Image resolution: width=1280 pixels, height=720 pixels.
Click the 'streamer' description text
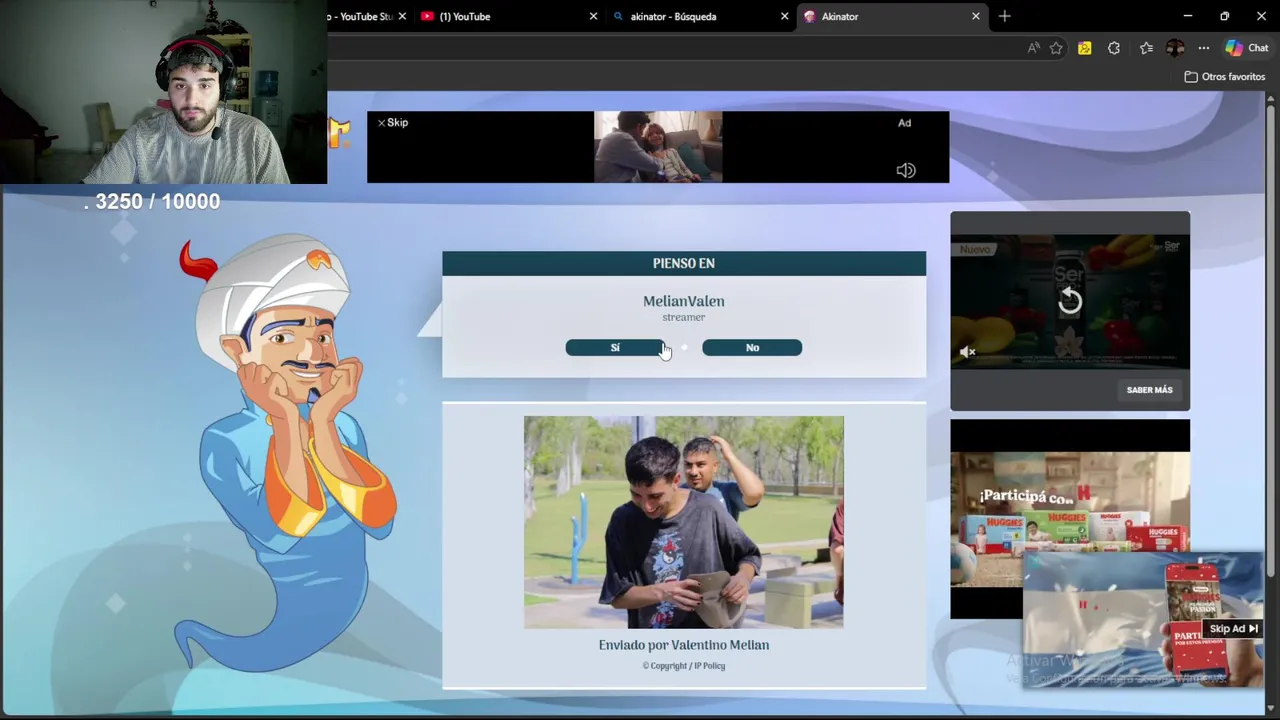[684, 317]
